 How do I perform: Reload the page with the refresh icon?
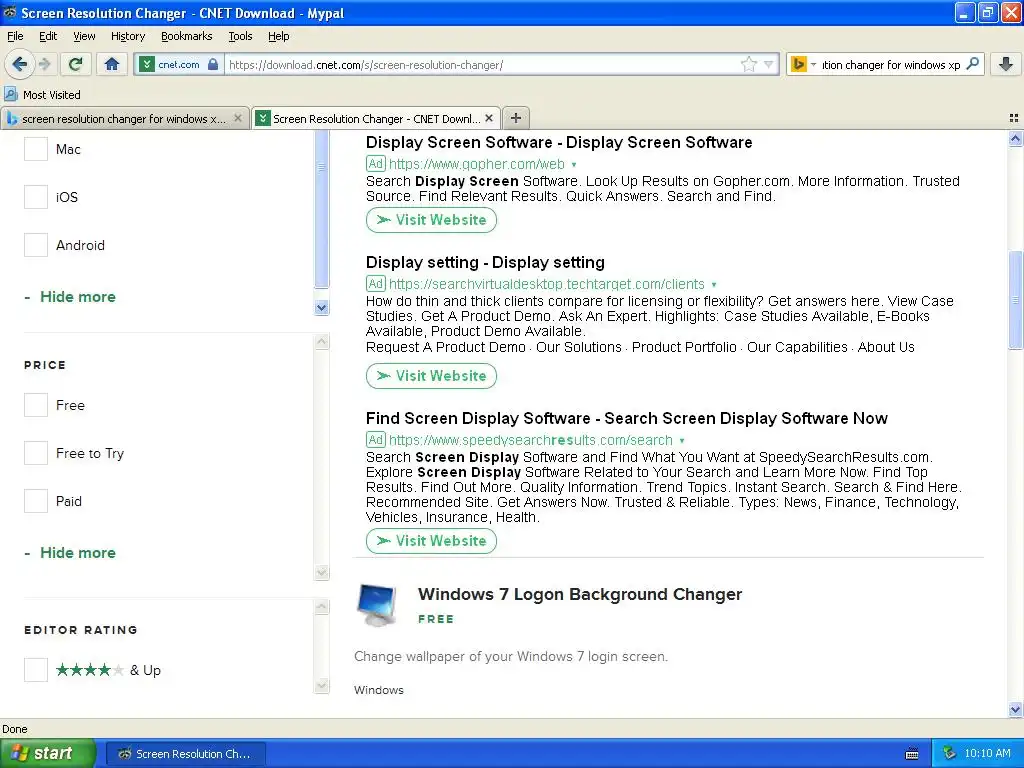(76, 64)
